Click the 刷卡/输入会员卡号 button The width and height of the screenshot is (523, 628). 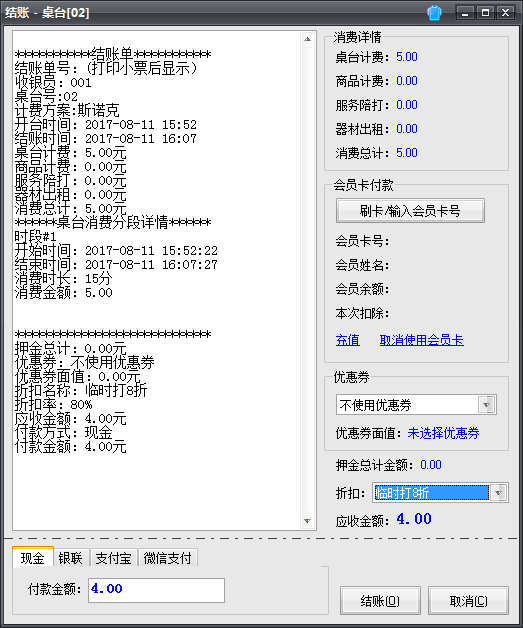click(410, 211)
